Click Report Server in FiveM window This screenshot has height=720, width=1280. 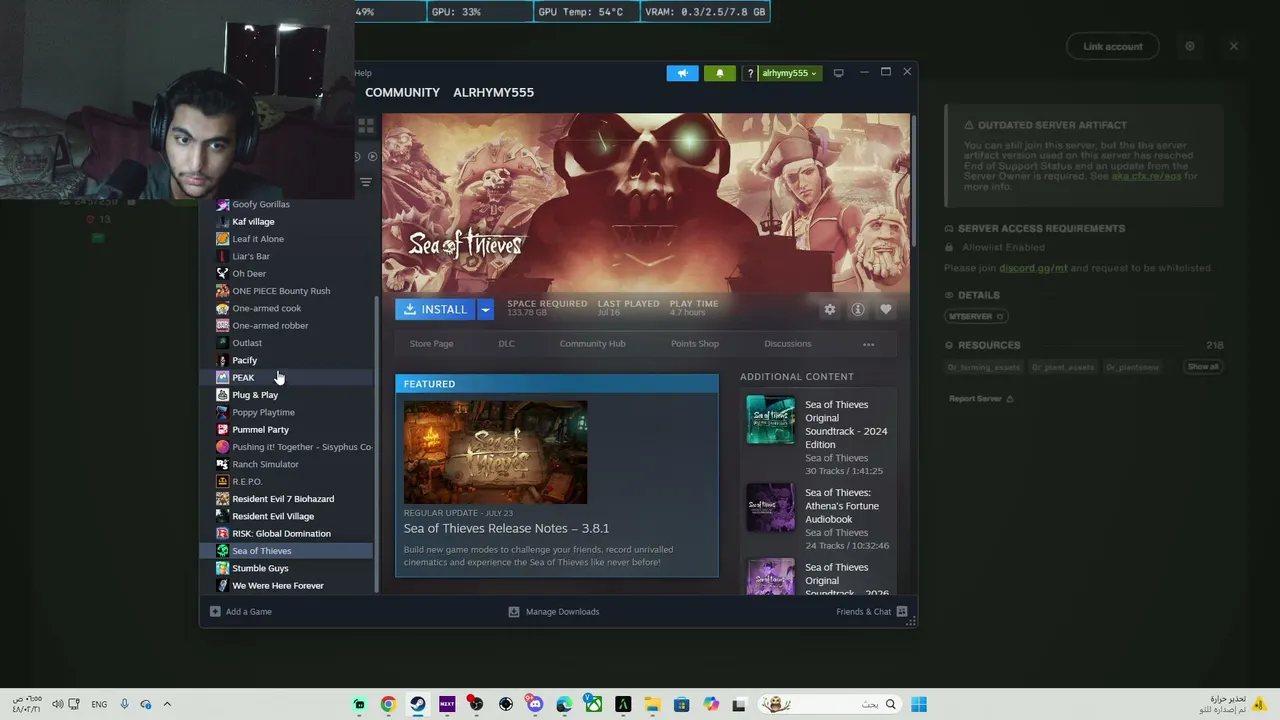coord(981,399)
